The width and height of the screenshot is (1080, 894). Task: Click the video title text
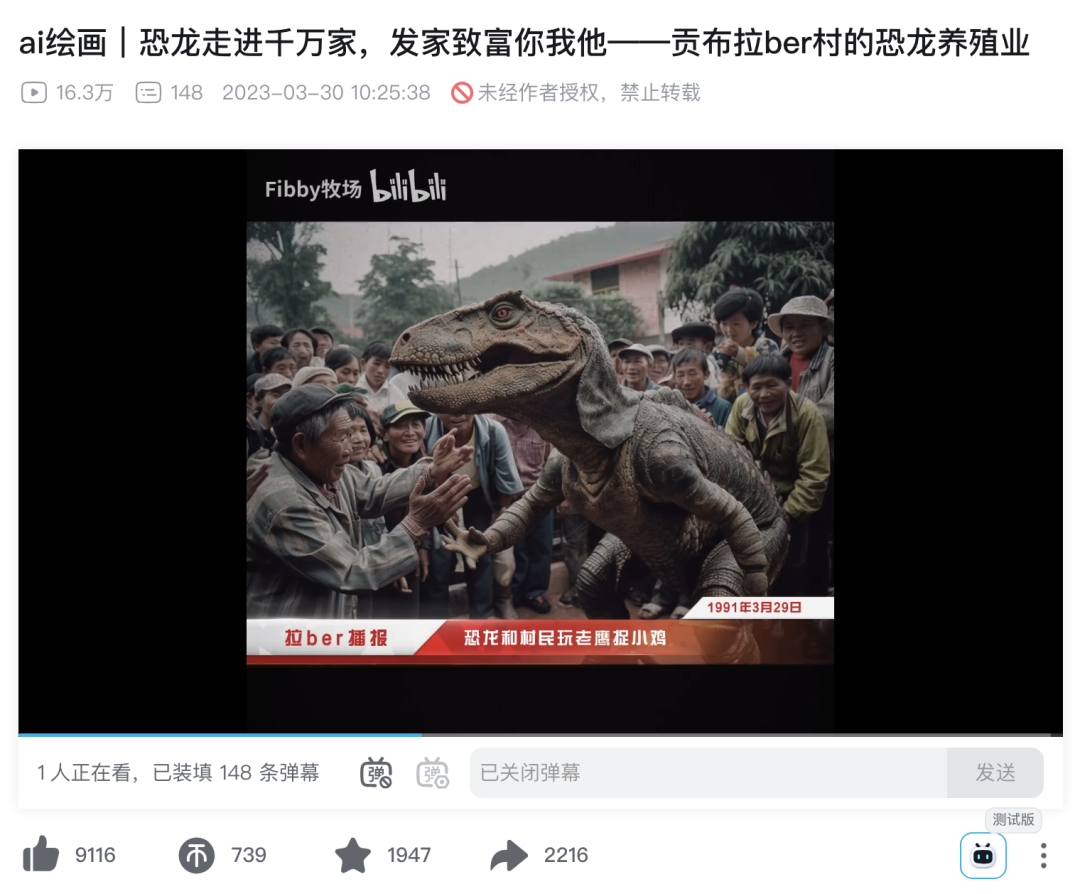524,43
